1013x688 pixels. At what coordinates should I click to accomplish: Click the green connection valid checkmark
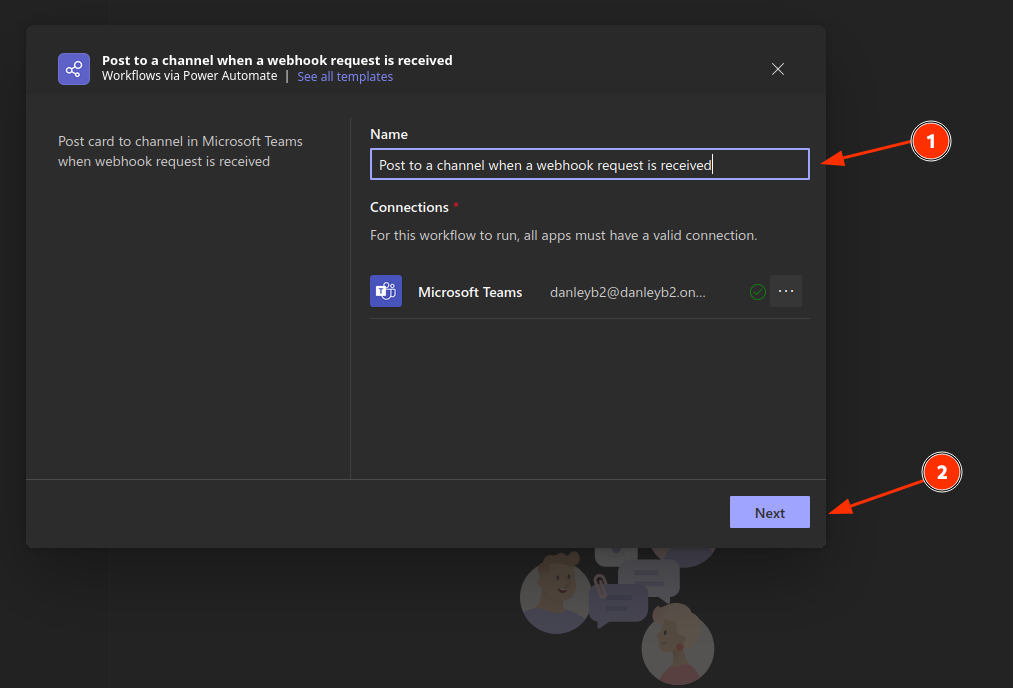point(758,292)
